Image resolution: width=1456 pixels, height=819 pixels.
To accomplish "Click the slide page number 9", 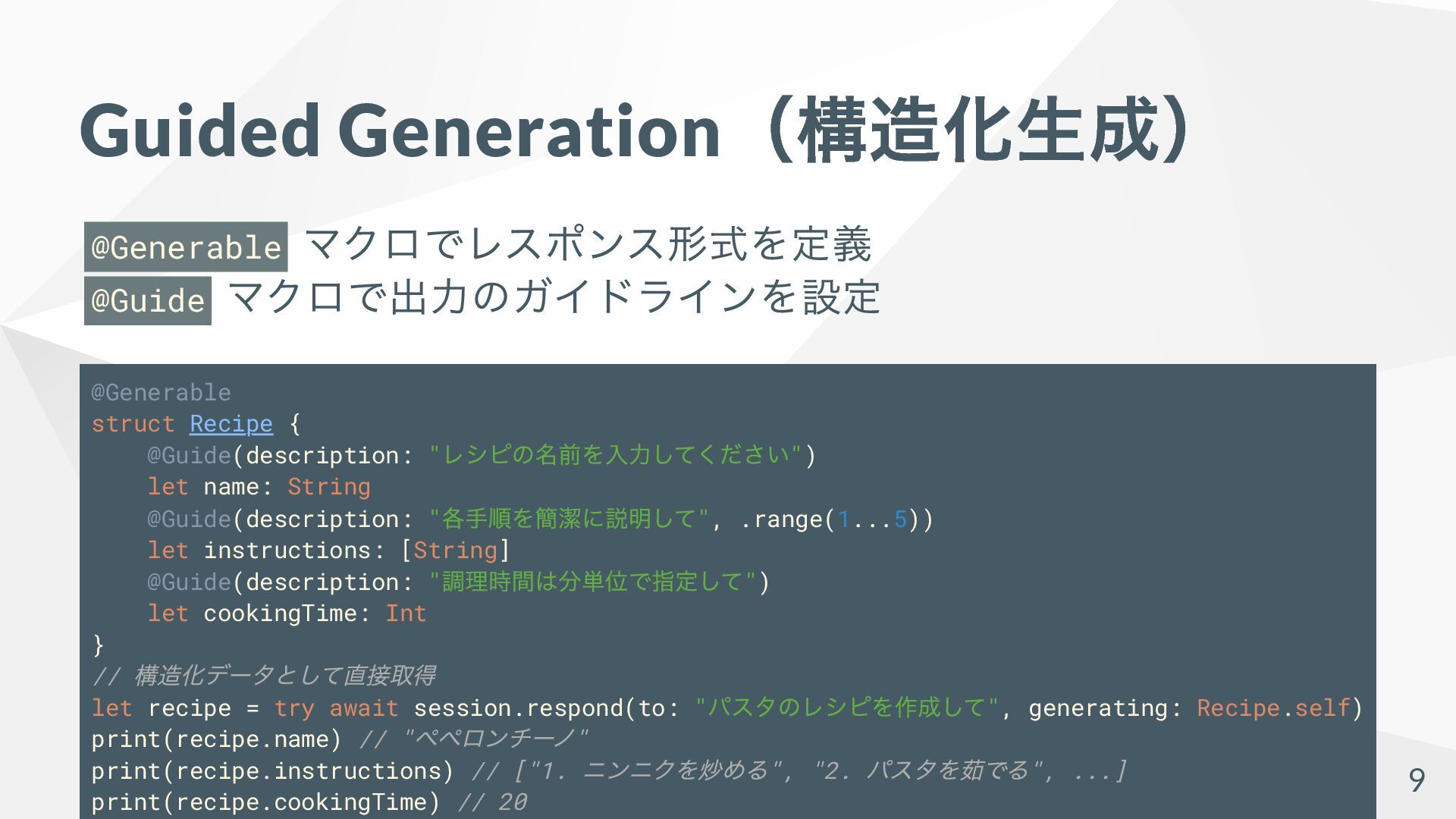I will (1417, 780).
